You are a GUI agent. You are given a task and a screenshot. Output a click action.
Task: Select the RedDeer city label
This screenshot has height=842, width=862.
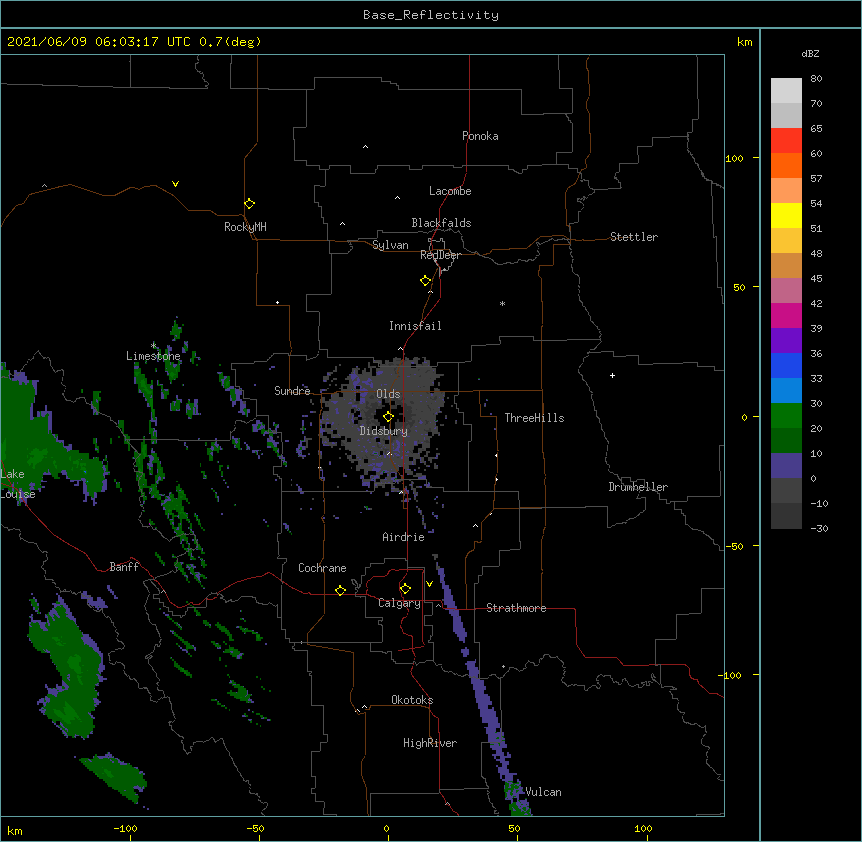[440, 255]
